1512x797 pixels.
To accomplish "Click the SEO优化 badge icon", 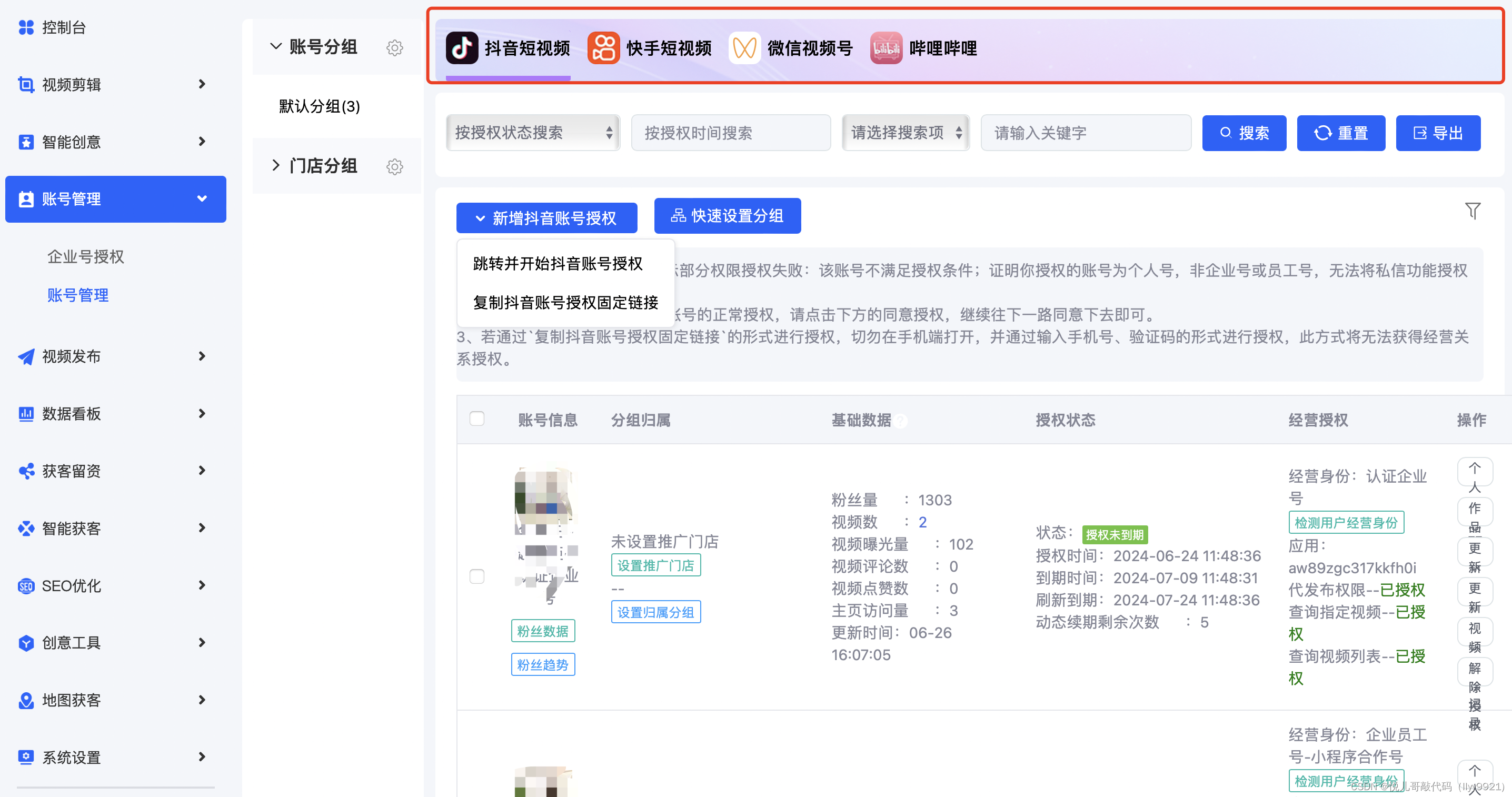I will pos(26,586).
